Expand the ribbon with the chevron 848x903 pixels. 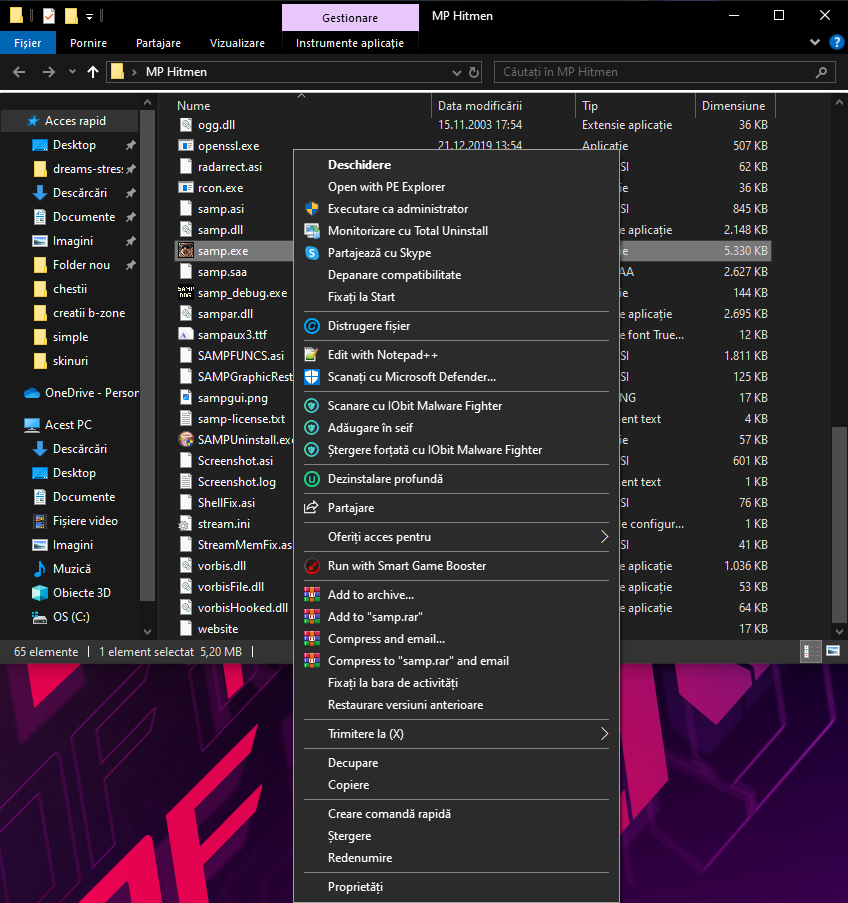815,42
